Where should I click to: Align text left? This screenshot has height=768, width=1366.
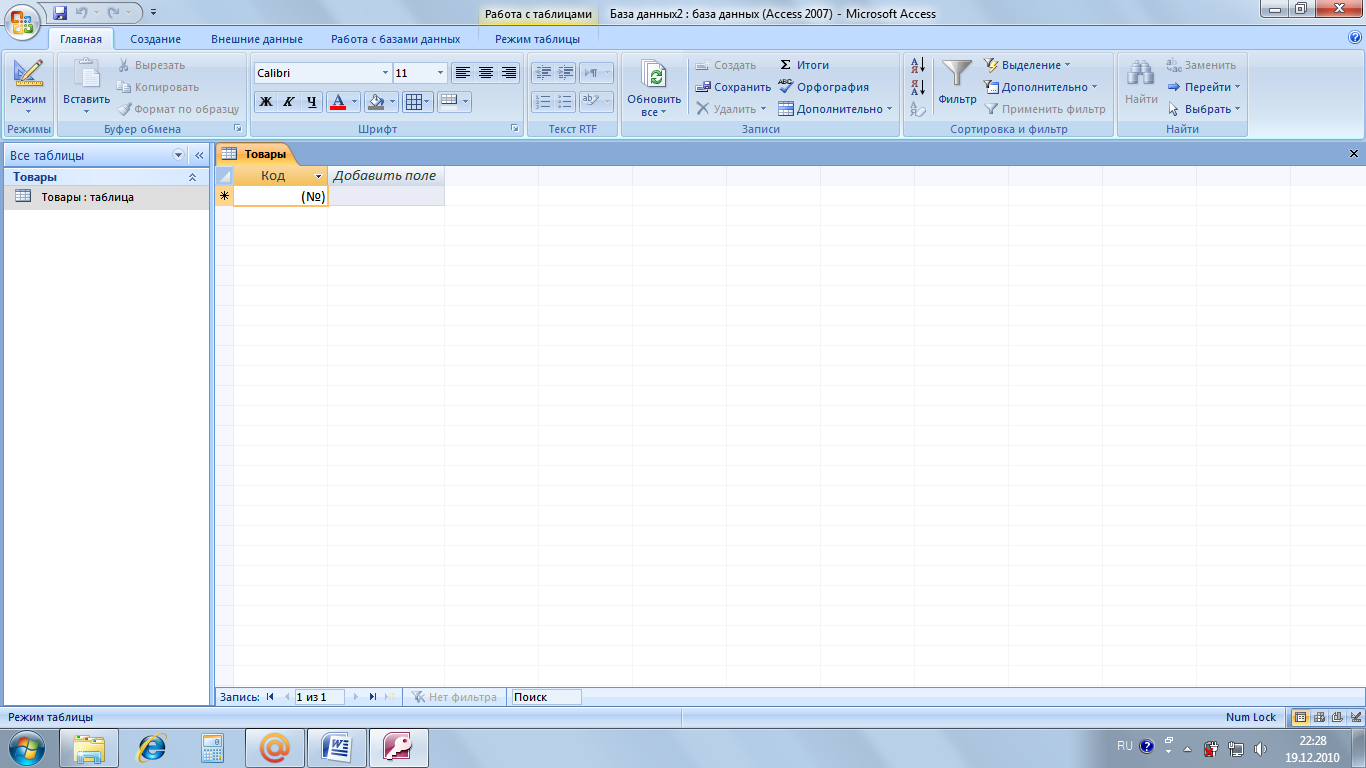(462, 73)
